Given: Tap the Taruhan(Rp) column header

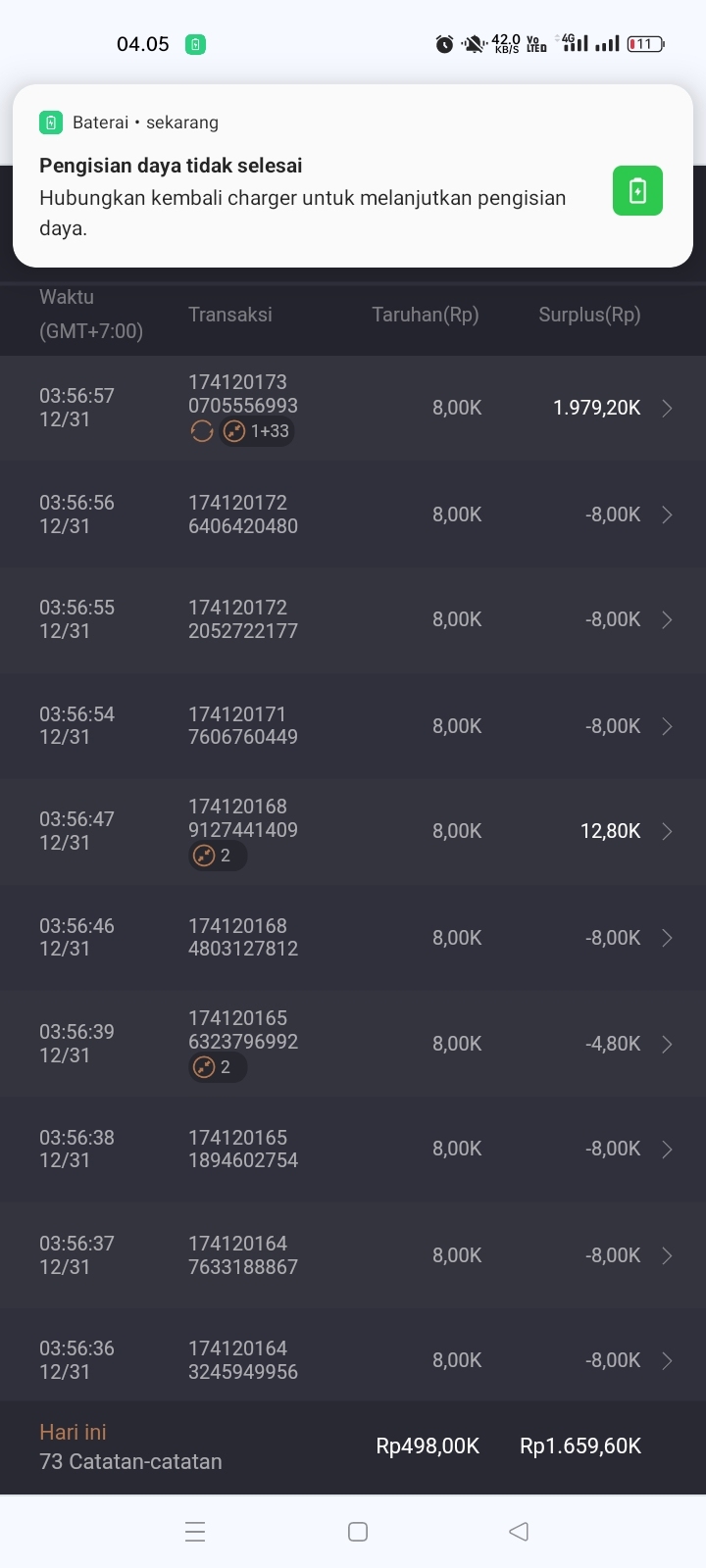Looking at the screenshot, I should [426, 315].
